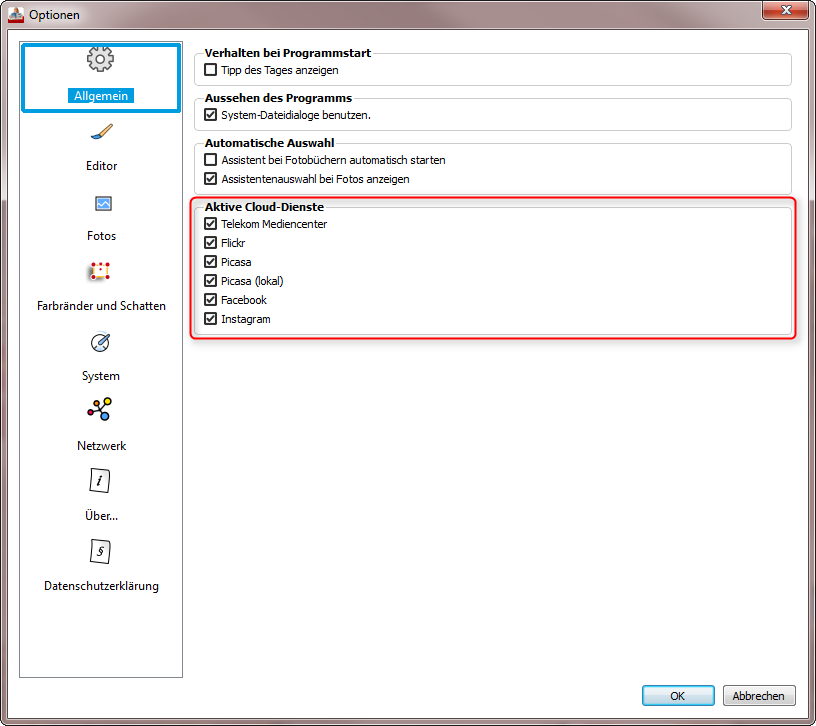The image size is (816, 726).
Task: Enable Assistent bei Fotobüchern automatisch starten
Action: tap(210, 159)
